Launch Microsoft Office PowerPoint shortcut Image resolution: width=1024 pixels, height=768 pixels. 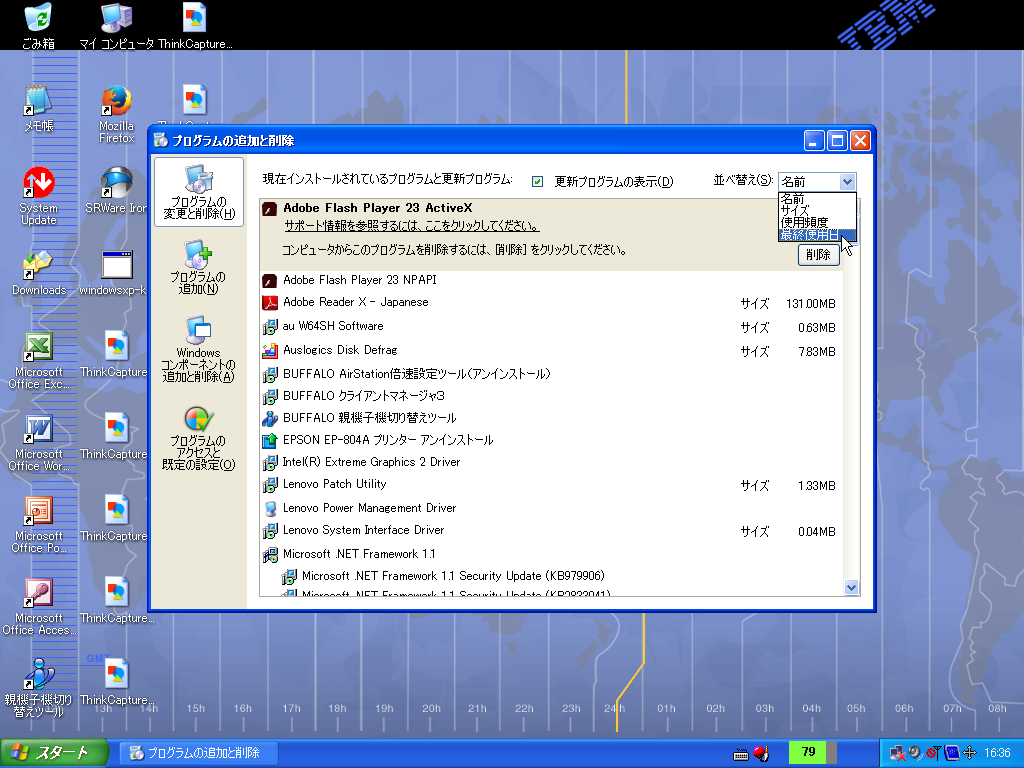coord(39,524)
